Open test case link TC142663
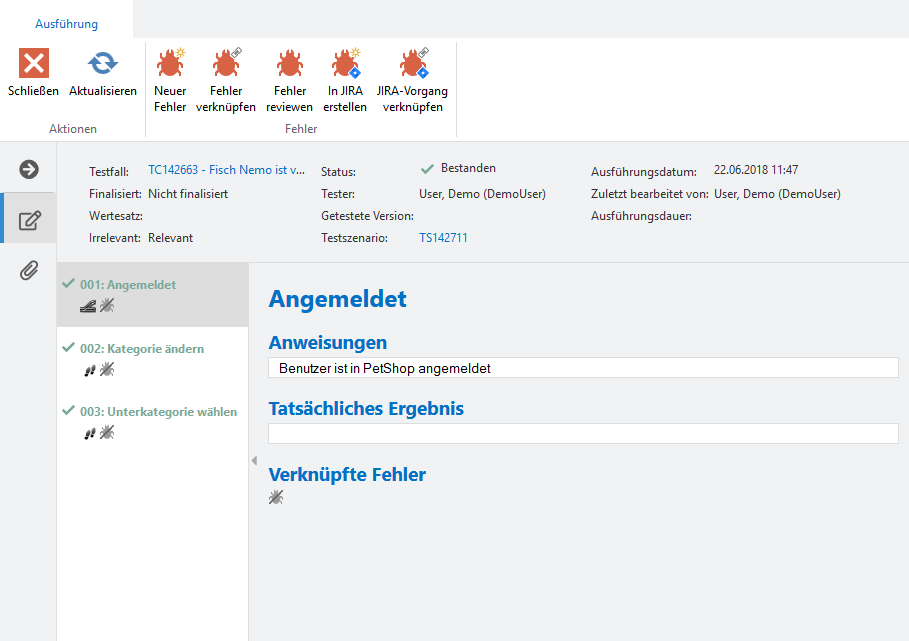Screen dimensions: 909x641 (226, 170)
